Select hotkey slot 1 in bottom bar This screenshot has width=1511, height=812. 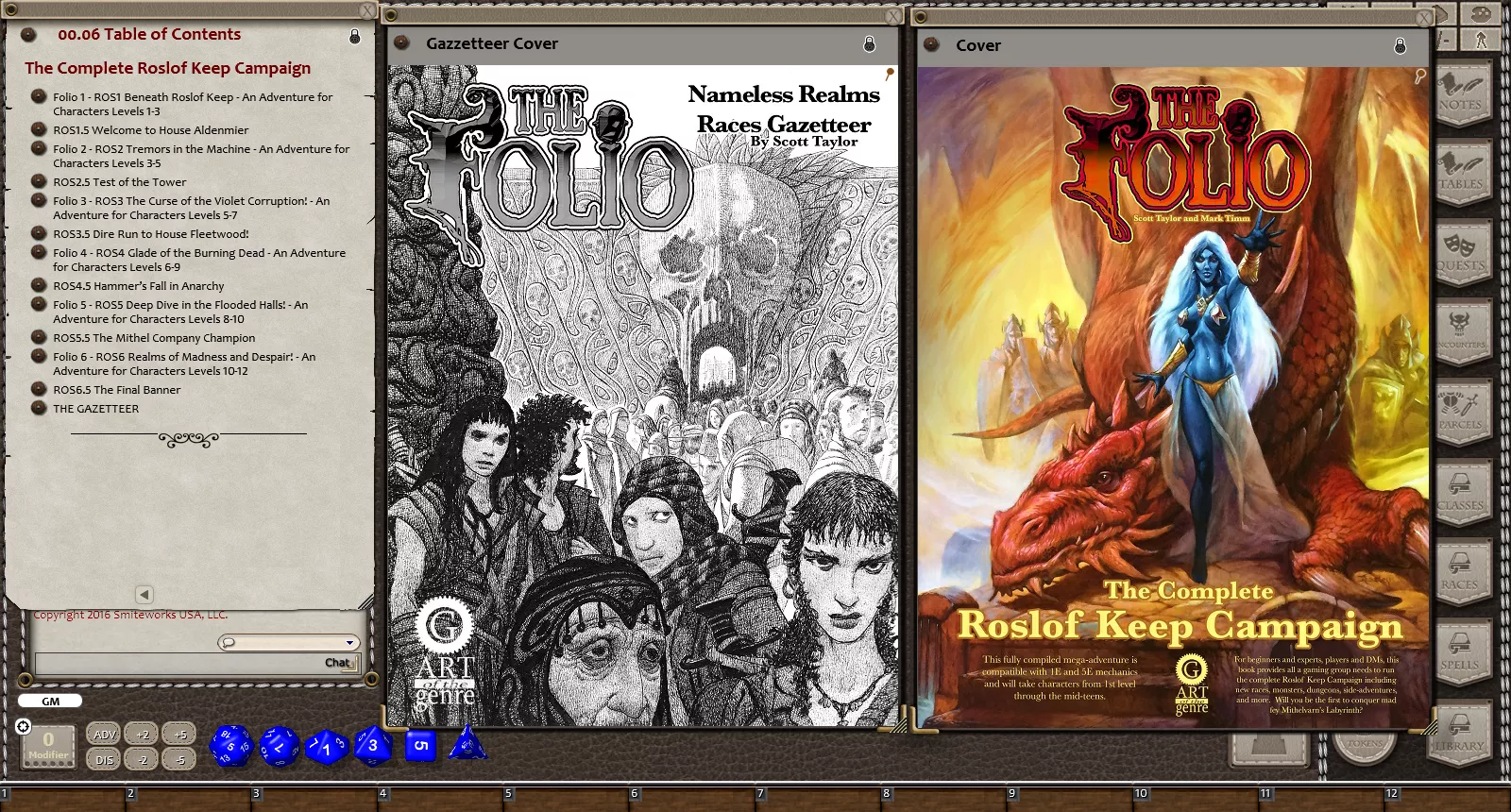pyautogui.click(x=62, y=799)
